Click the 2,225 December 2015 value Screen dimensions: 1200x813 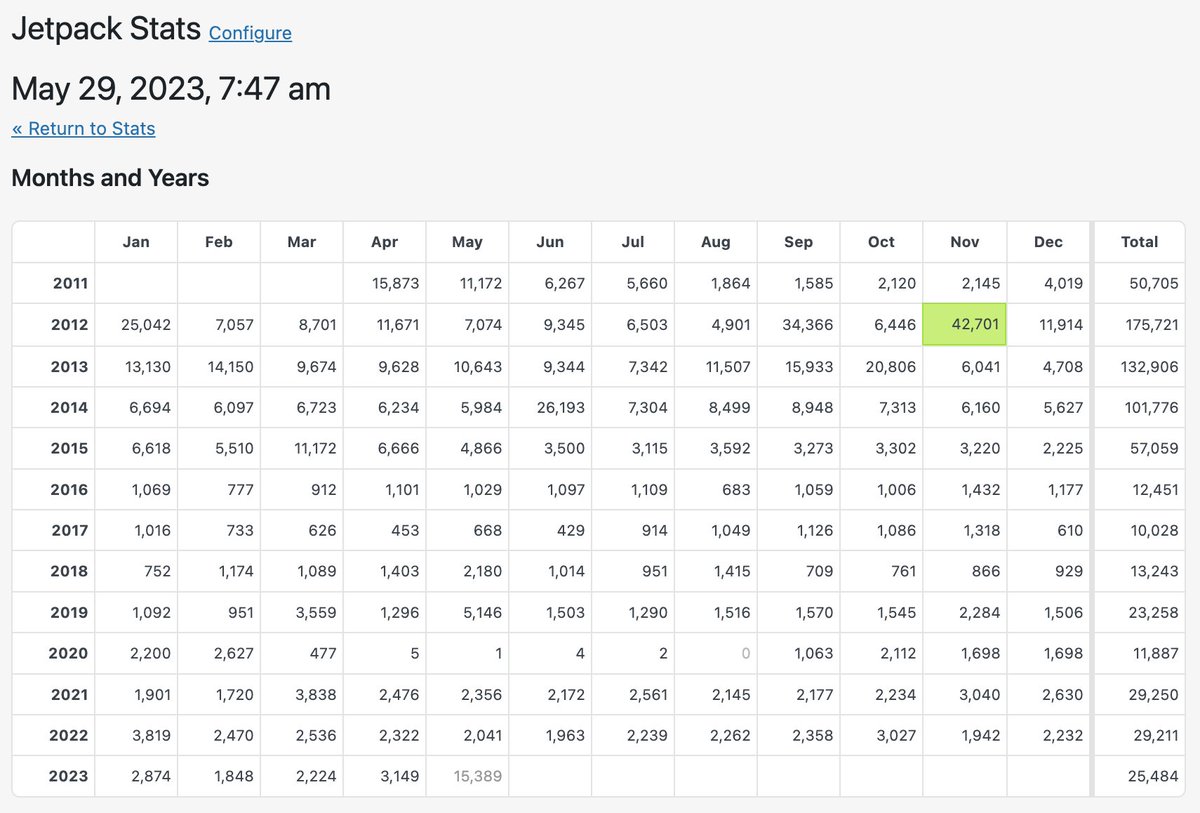pyautogui.click(x=1062, y=449)
